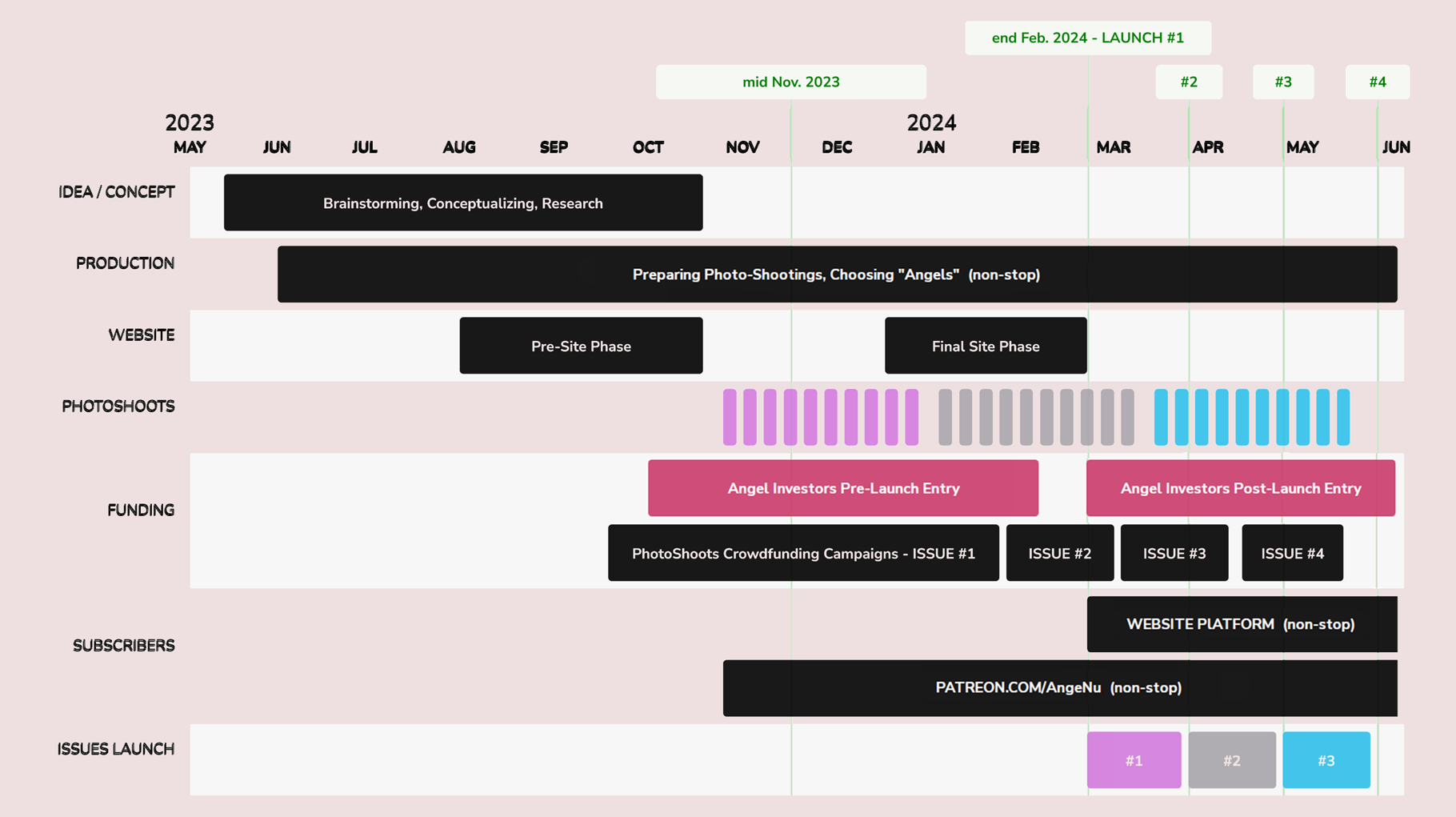1456x817 pixels.
Task: Click the green #4 milestone label at top
Action: [x=1377, y=82]
